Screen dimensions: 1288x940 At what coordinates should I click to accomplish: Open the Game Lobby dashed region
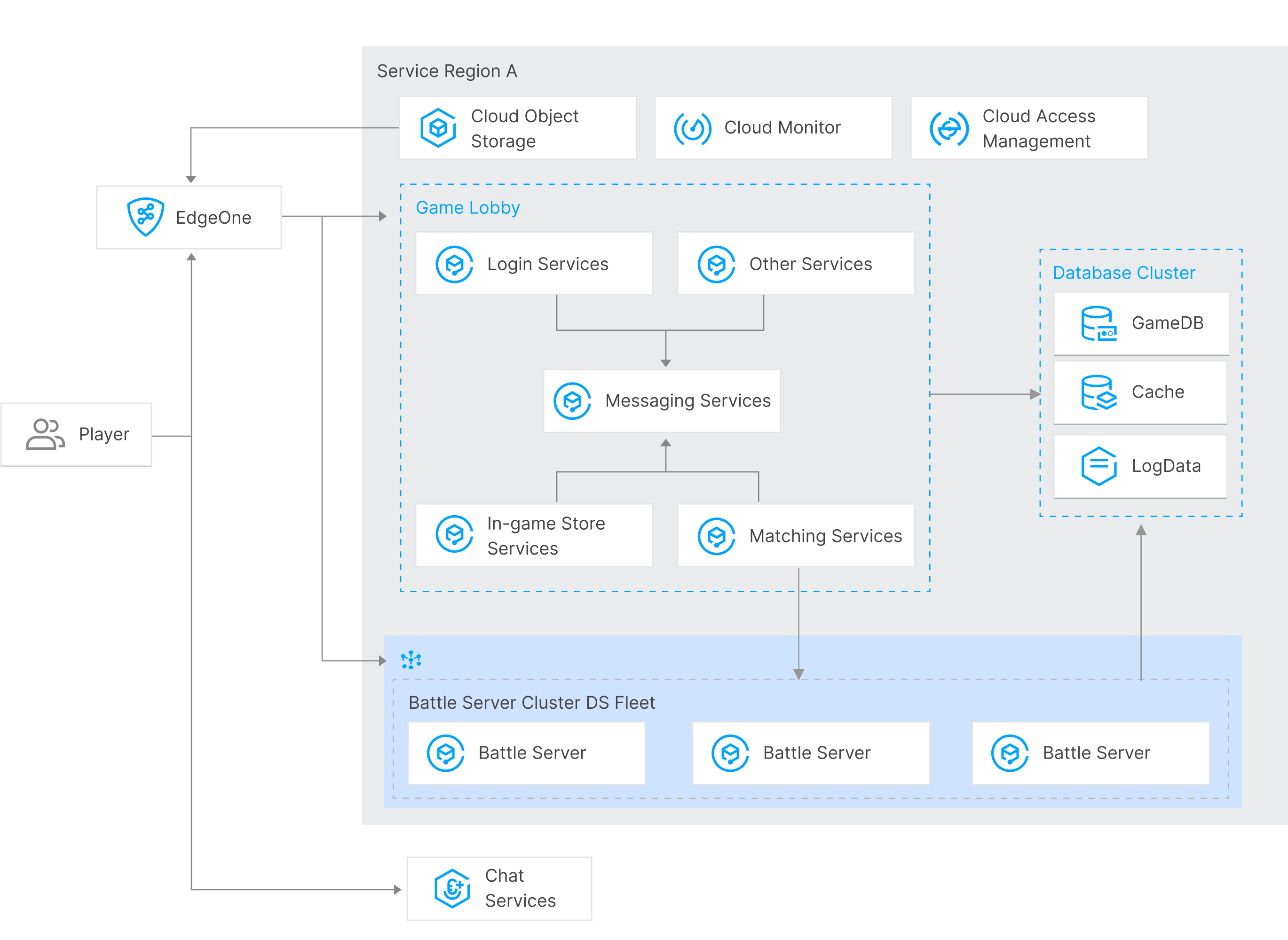(467, 207)
